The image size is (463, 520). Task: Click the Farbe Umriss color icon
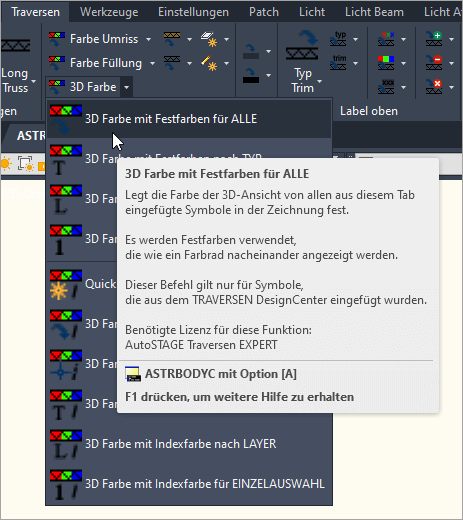pyautogui.click(x=57, y=39)
